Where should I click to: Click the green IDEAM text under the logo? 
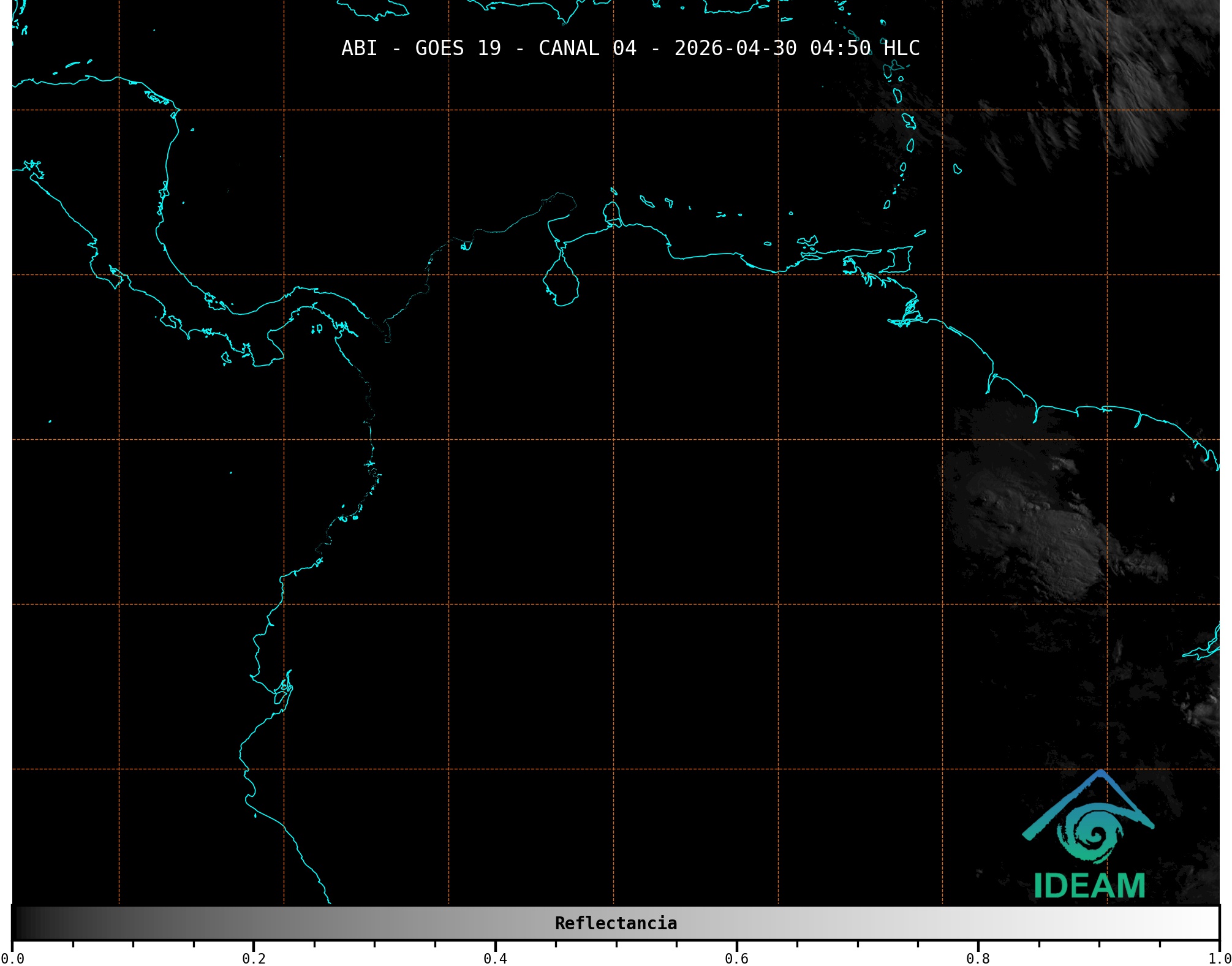point(1089,886)
